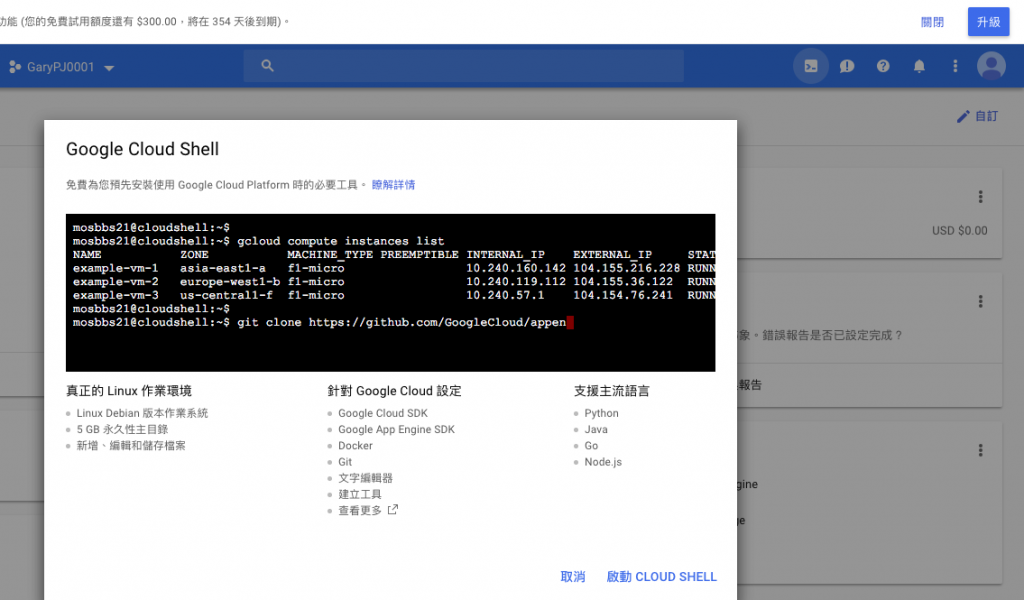Open the help question mark icon
Screen dimensions: 1024x600
(x=883, y=66)
